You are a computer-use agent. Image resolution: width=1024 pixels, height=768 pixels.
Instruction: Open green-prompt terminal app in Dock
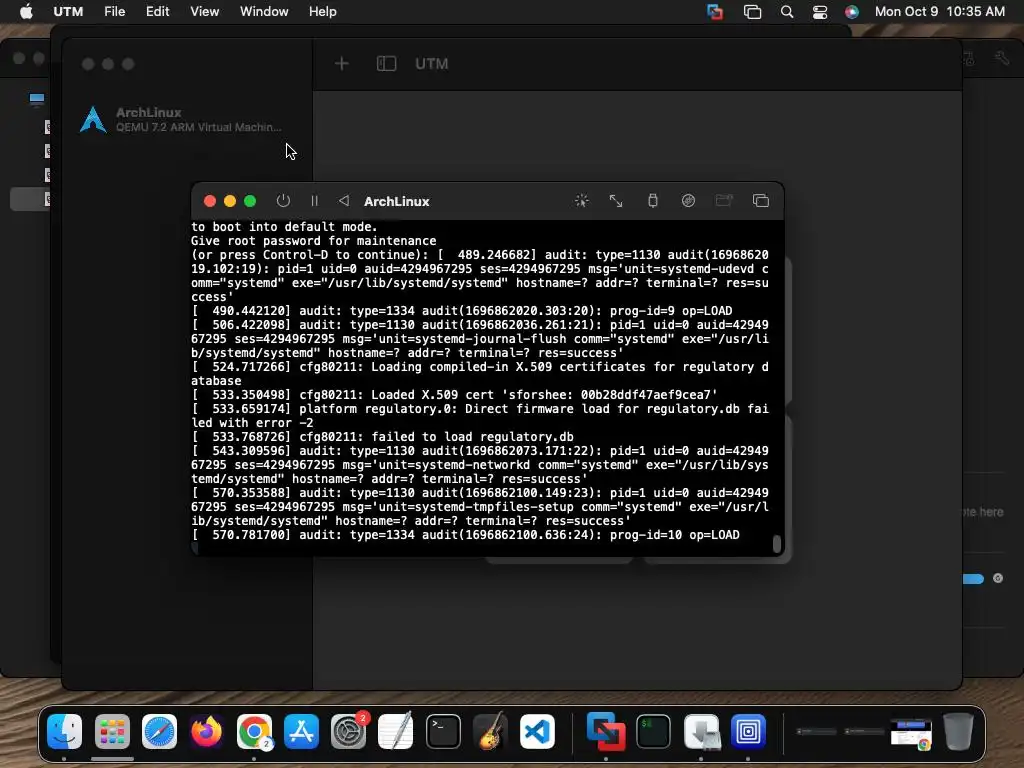pyautogui.click(x=653, y=731)
